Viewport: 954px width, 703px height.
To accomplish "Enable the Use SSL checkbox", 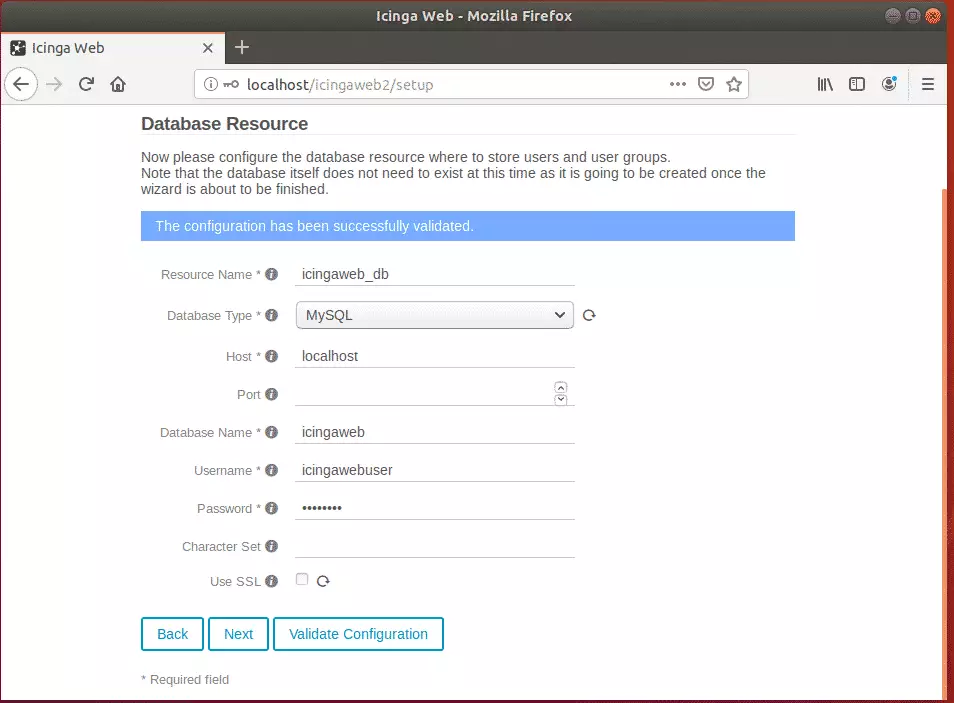I will [x=302, y=579].
